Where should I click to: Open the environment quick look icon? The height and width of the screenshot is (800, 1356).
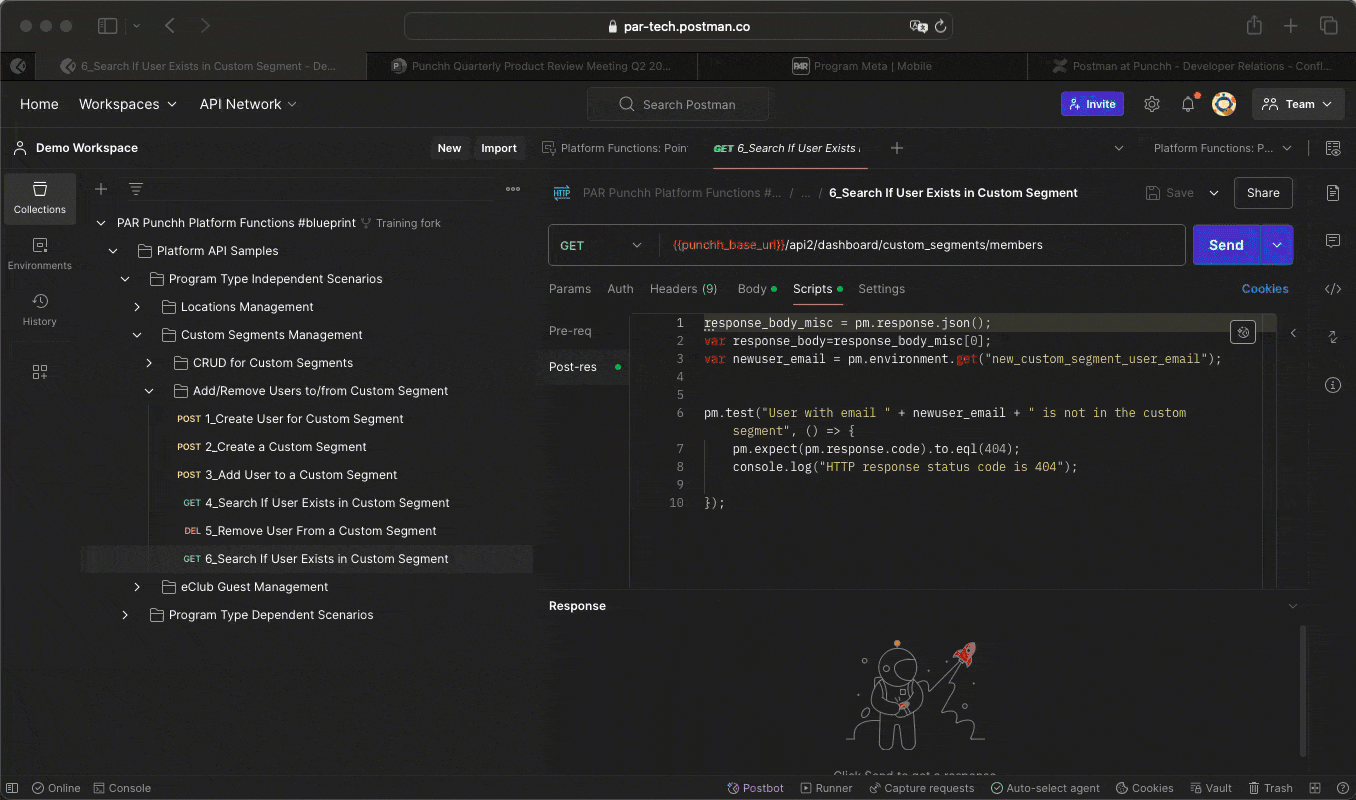tap(1333, 148)
